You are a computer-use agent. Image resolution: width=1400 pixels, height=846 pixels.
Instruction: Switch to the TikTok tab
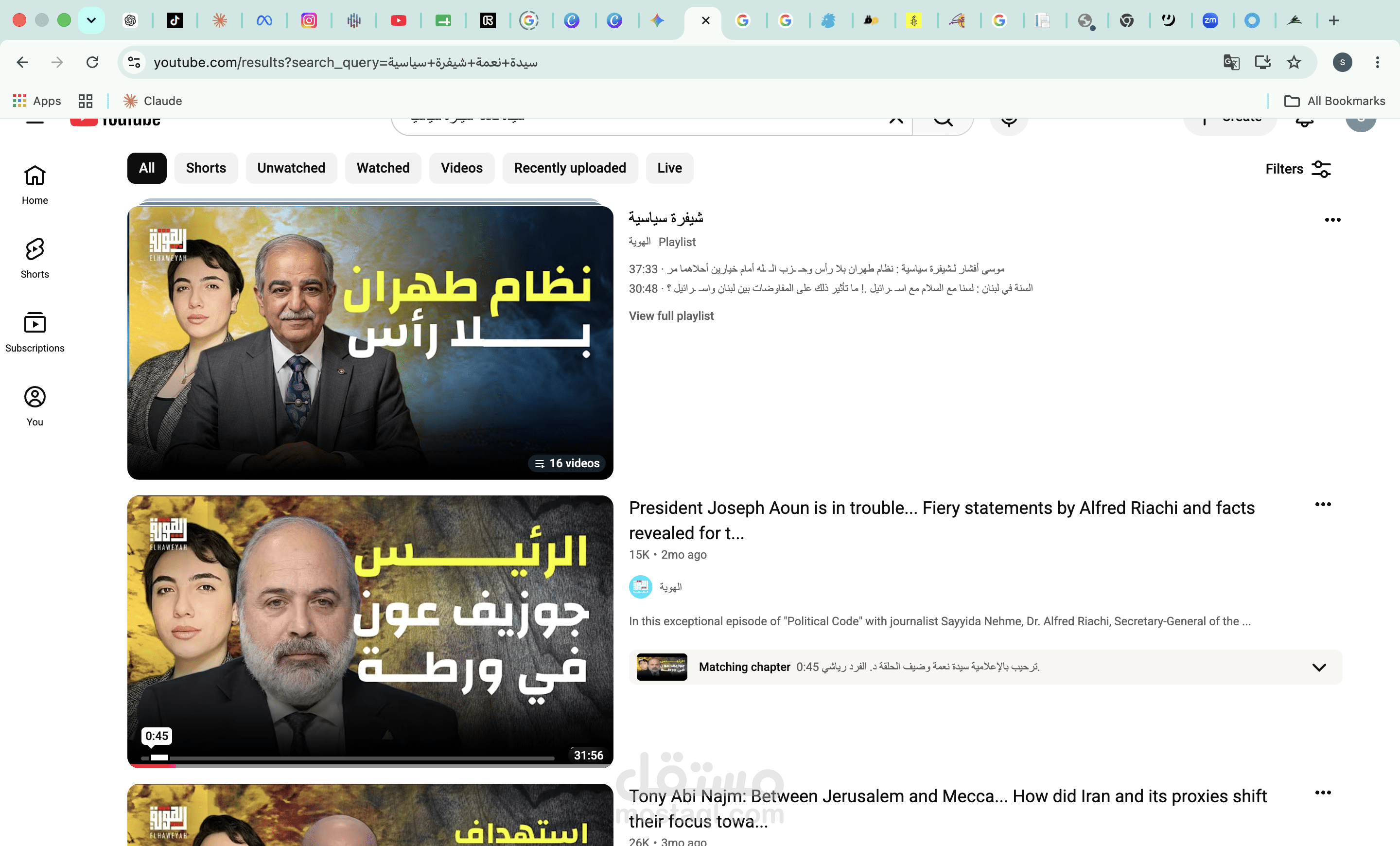[x=175, y=21]
